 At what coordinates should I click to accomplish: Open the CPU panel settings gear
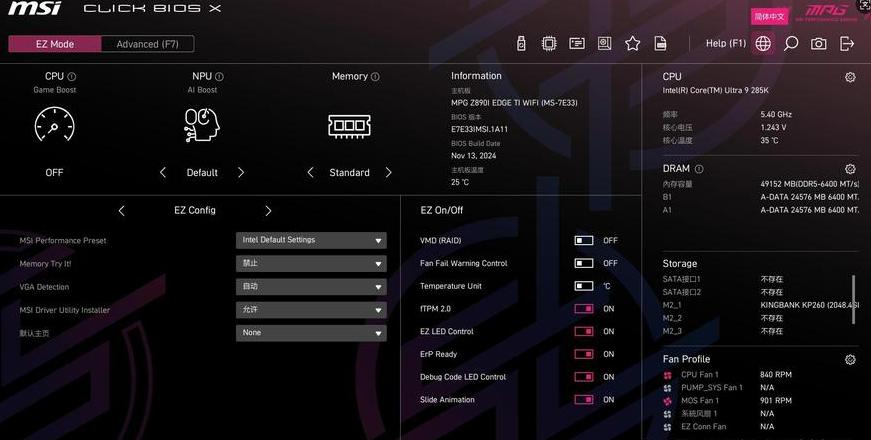pos(850,77)
